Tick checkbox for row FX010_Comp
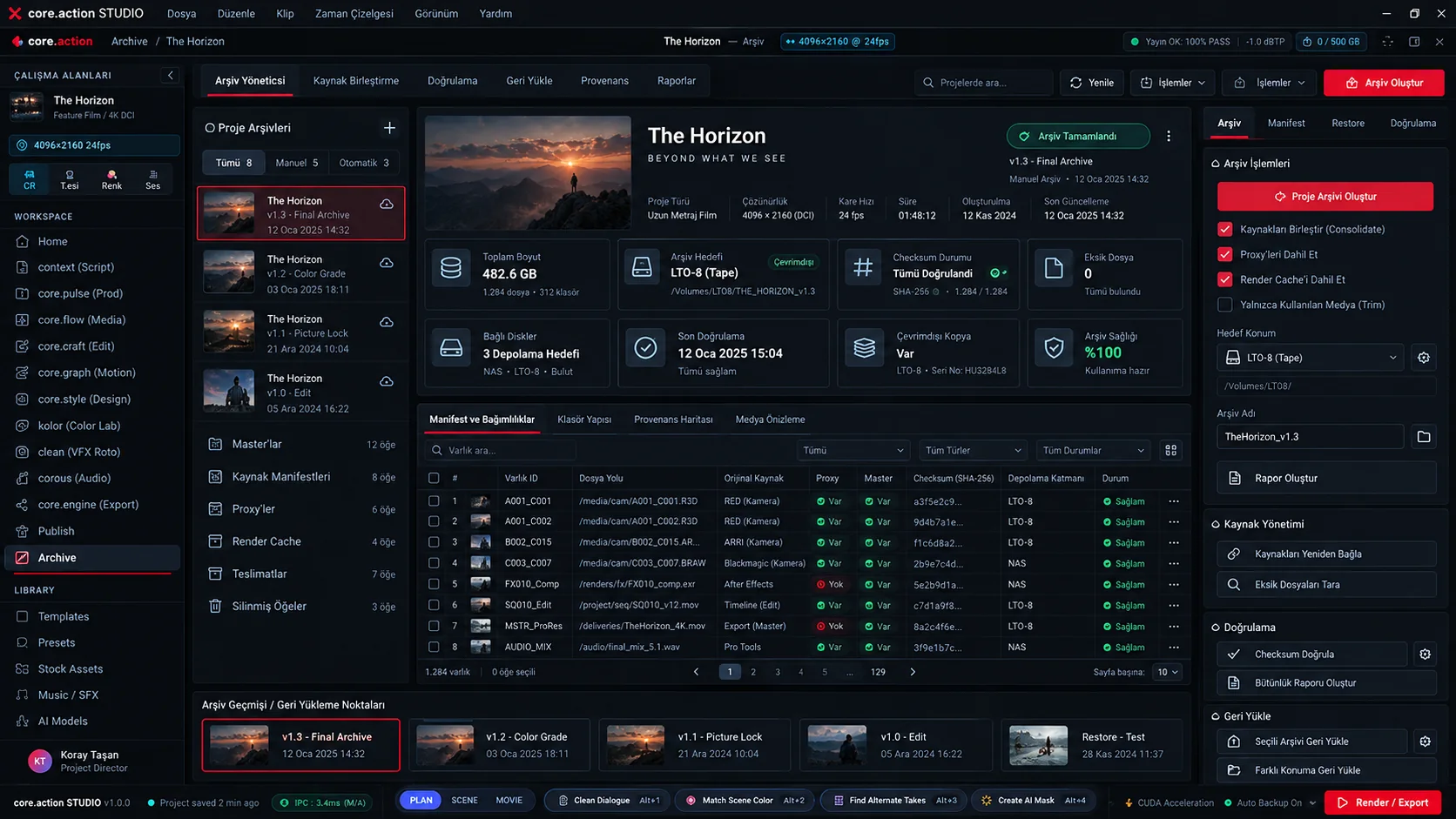The width and height of the screenshot is (1456, 819). point(434,585)
